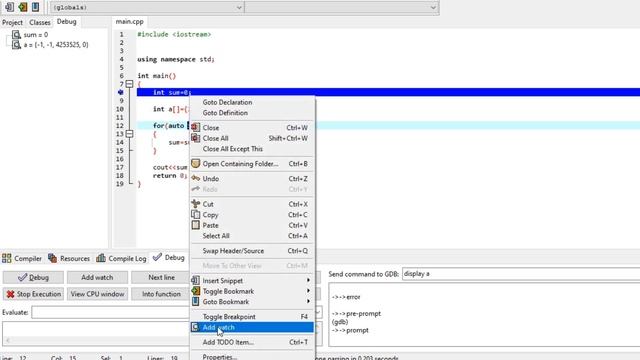This screenshot has width=640, height=360.
Task: Click the Undo arrow icon in the menu
Action: [x=196, y=178]
